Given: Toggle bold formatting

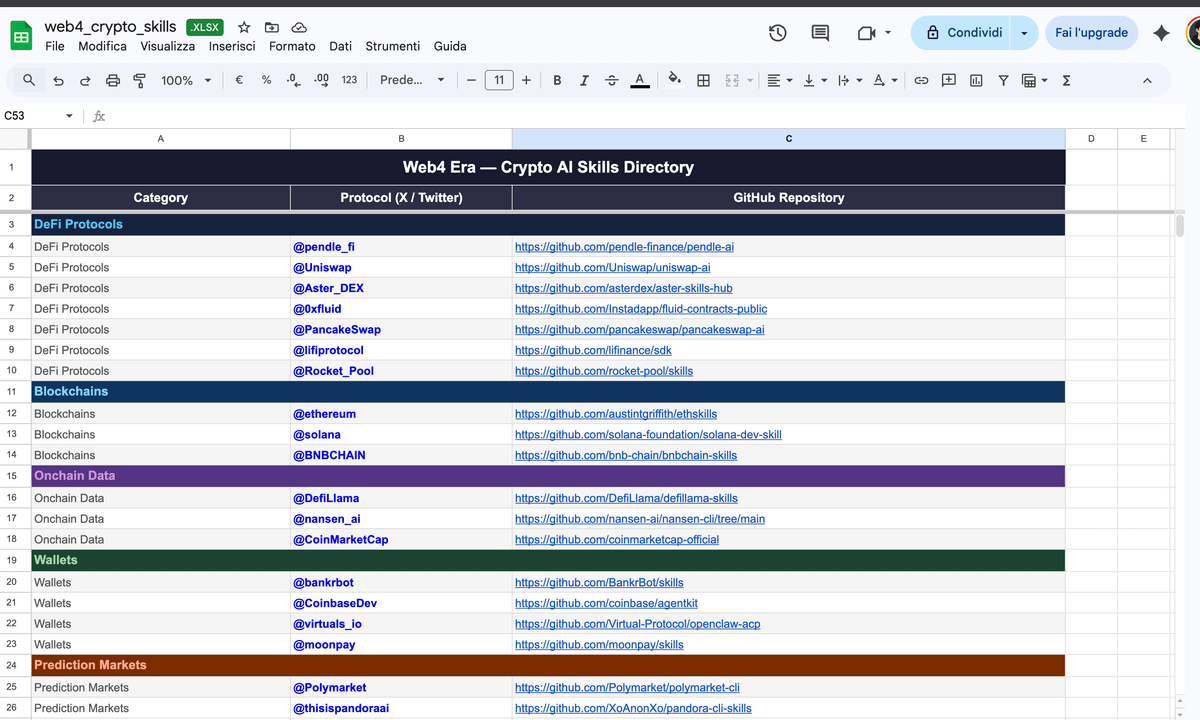Looking at the screenshot, I should [x=557, y=80].
